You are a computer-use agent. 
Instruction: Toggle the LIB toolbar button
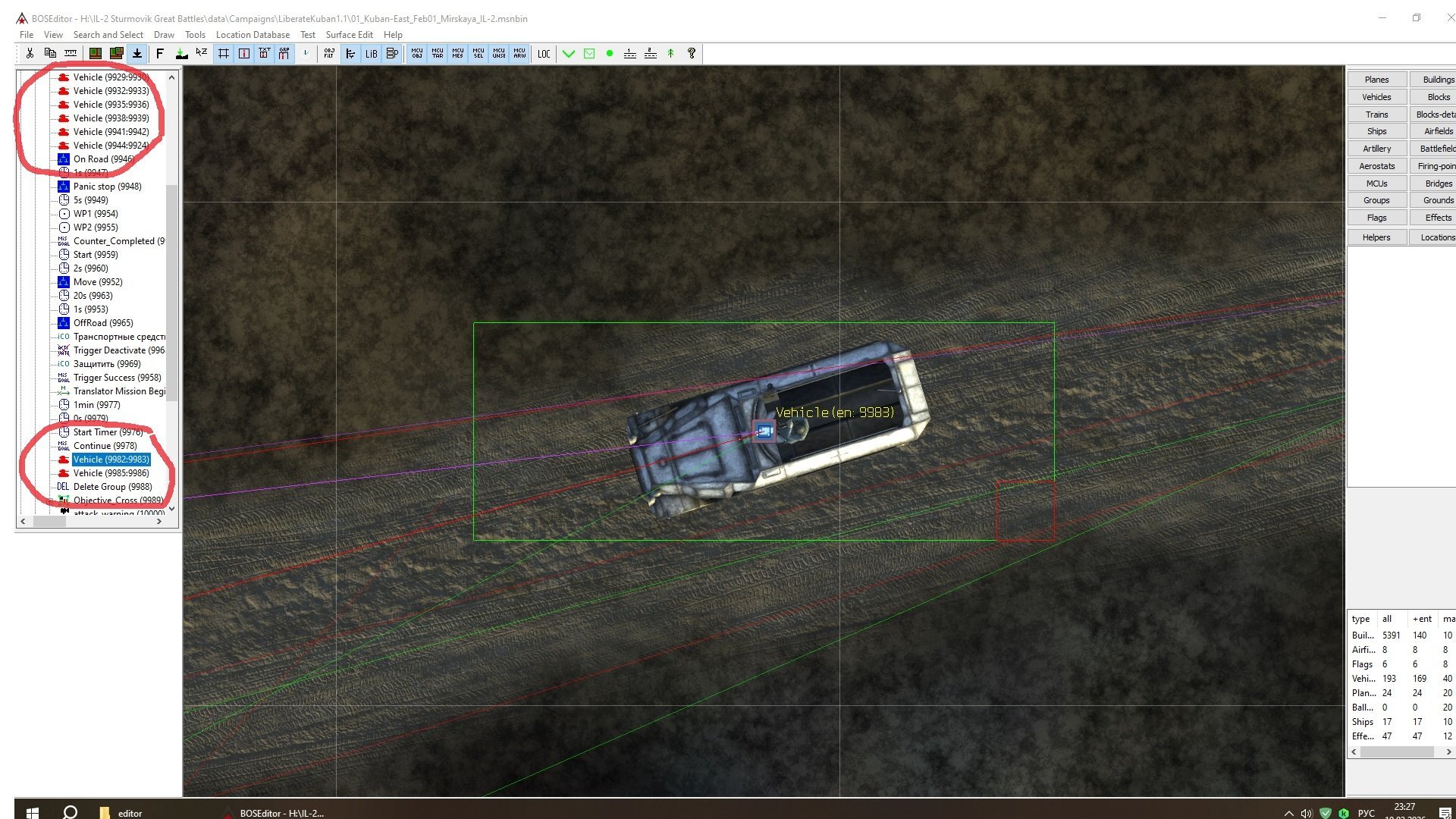371,53
